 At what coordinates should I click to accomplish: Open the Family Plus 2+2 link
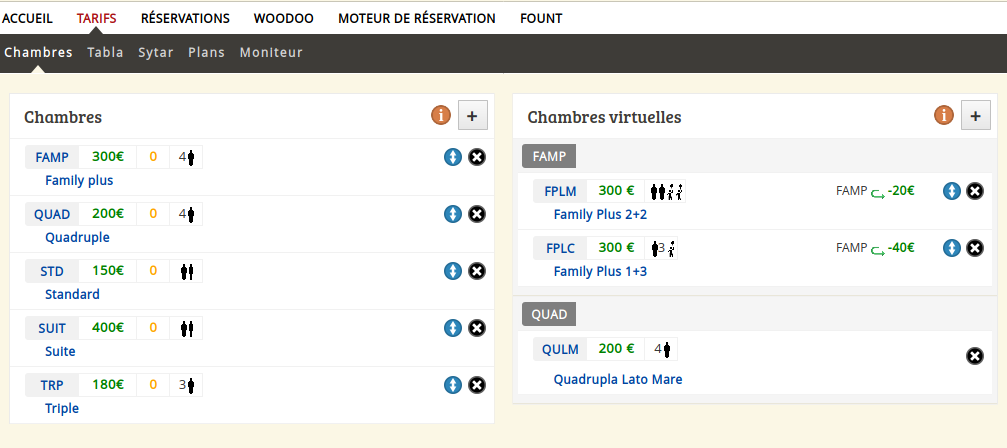600,215
